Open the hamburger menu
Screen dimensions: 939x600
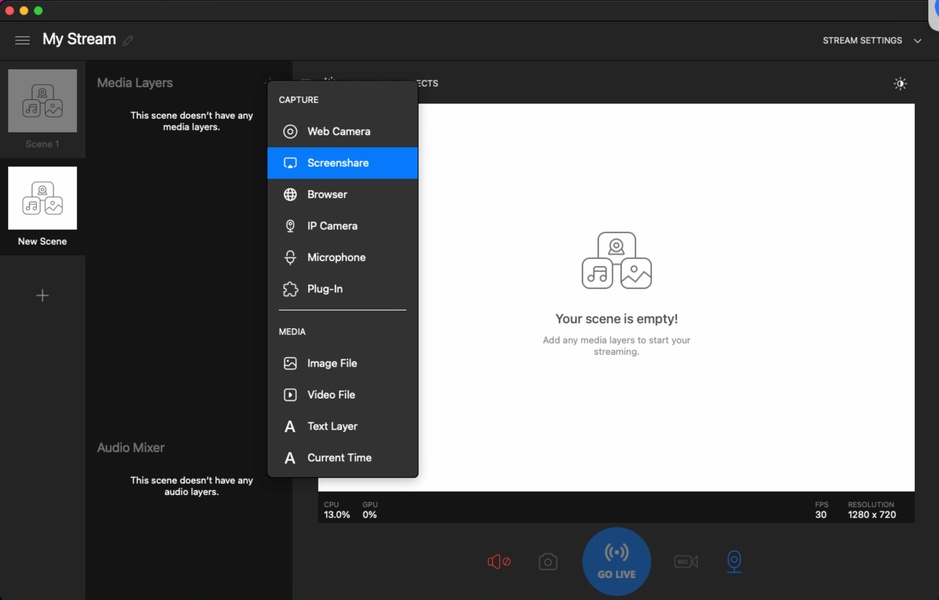[22, 40]
